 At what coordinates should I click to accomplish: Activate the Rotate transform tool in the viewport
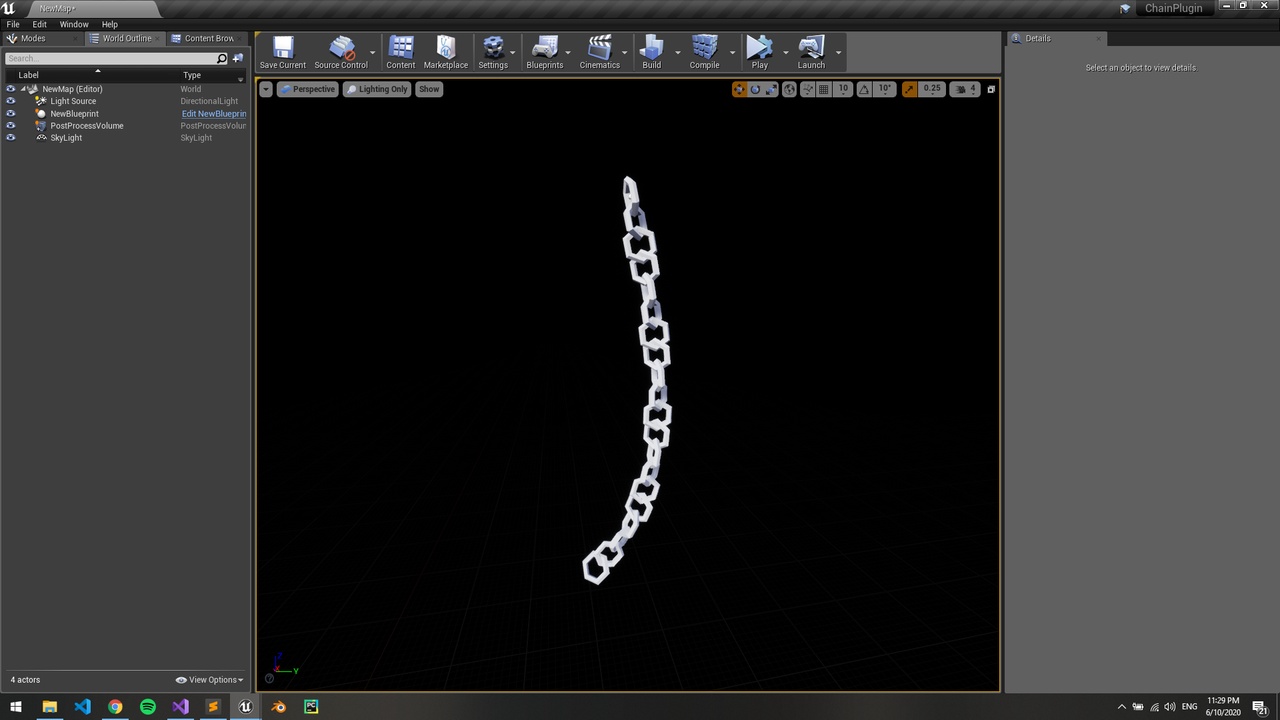[x=754, y=89]
